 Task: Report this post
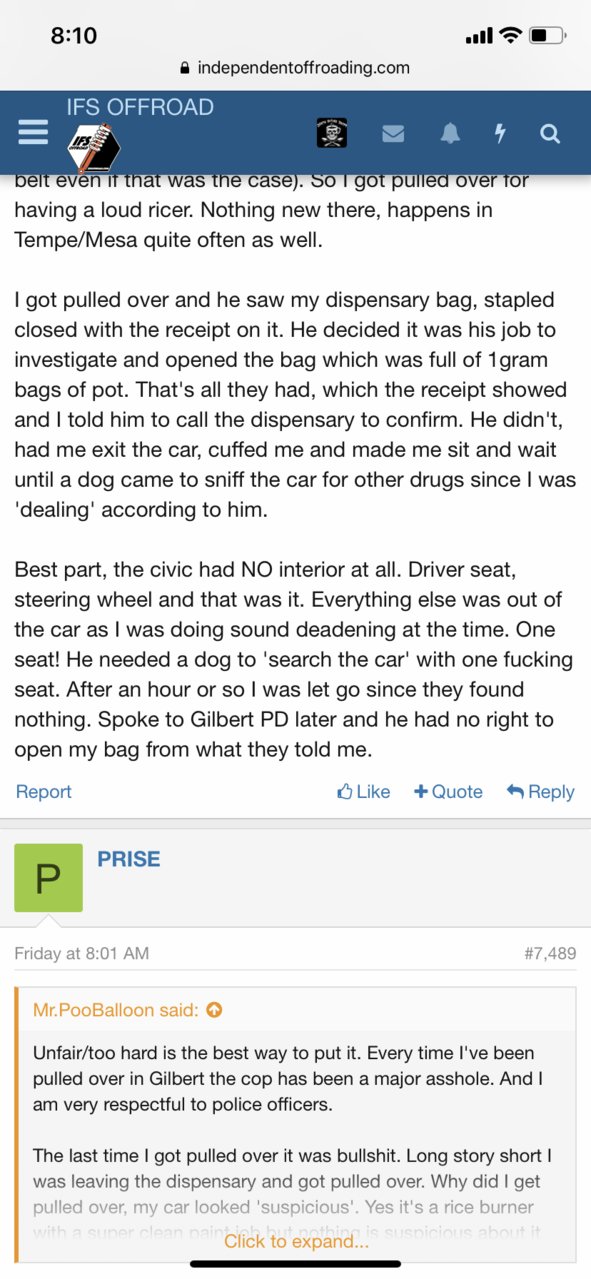[43, 791]
